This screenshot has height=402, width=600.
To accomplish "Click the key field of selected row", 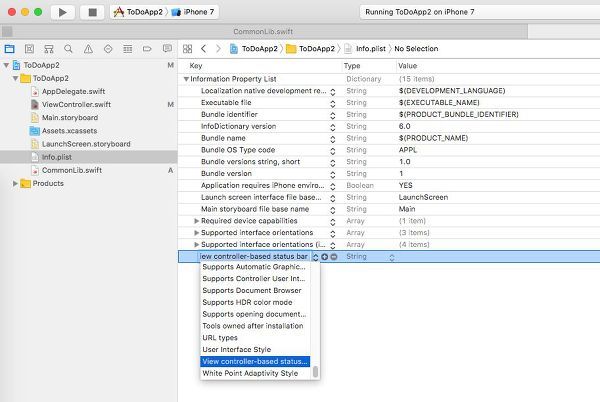I will tap(254, 257).
